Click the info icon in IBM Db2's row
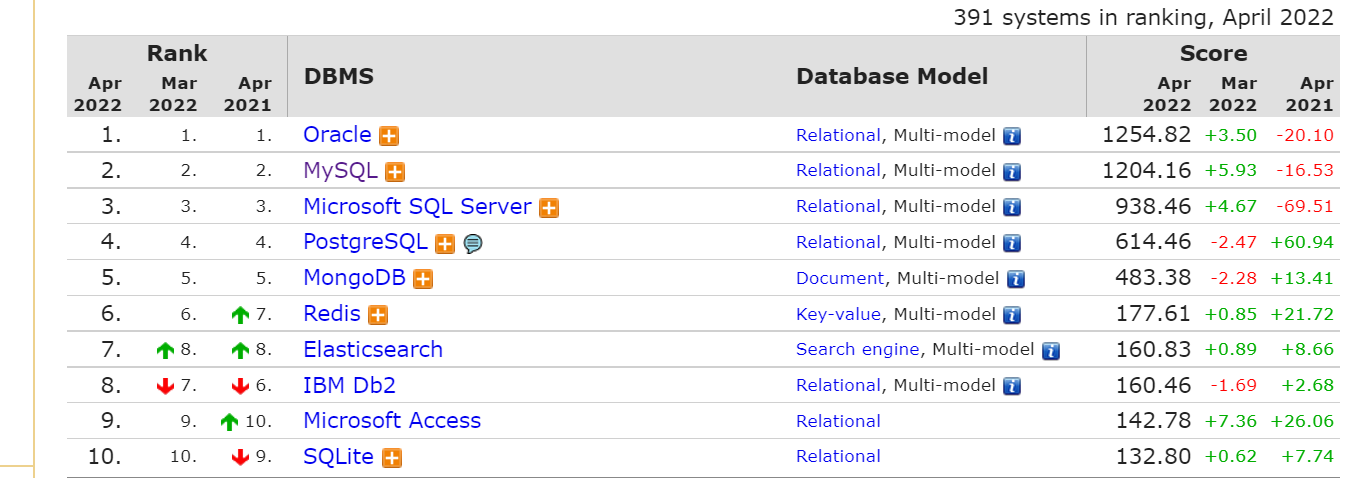Image resolution: width=1370 pixels, height=478 pixels. [1012, 386]
